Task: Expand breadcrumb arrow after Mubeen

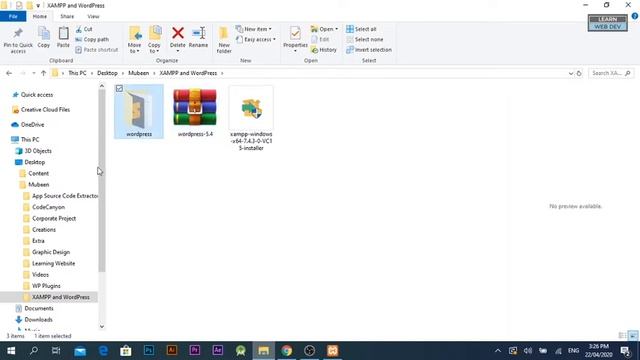Action: point(154,73)
